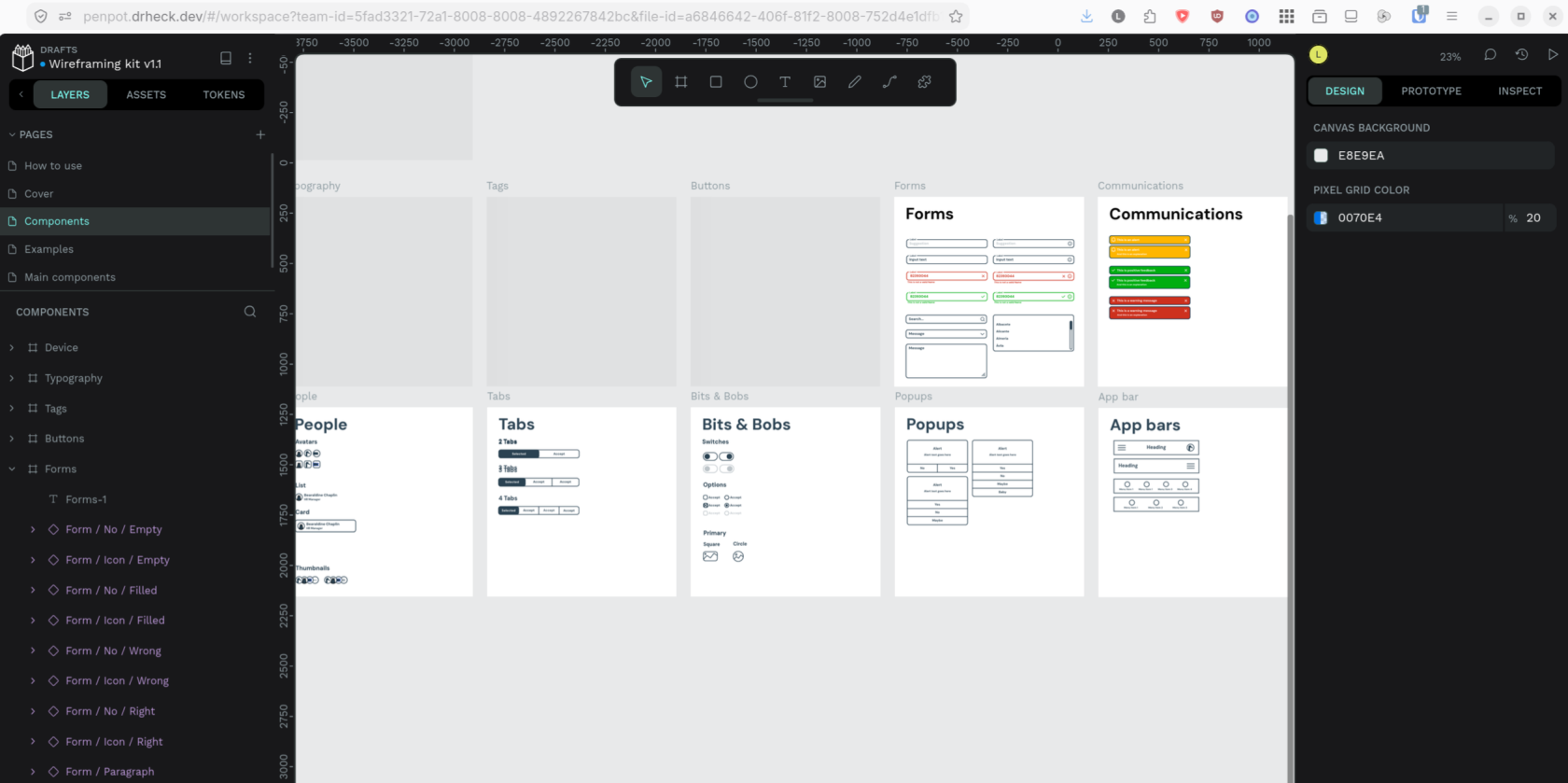The image size is (1568, 783).
Task: Click the canvas background color swatch
Action: [1321, 156]
